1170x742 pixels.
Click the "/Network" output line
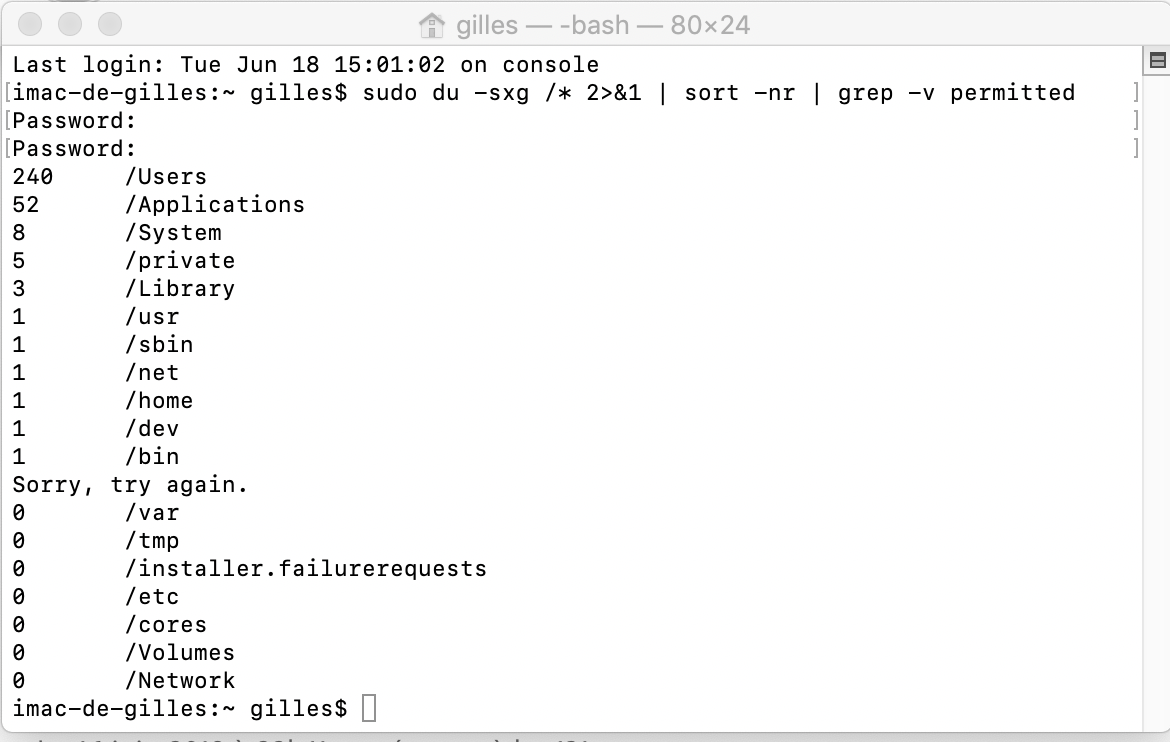point(180,681)
